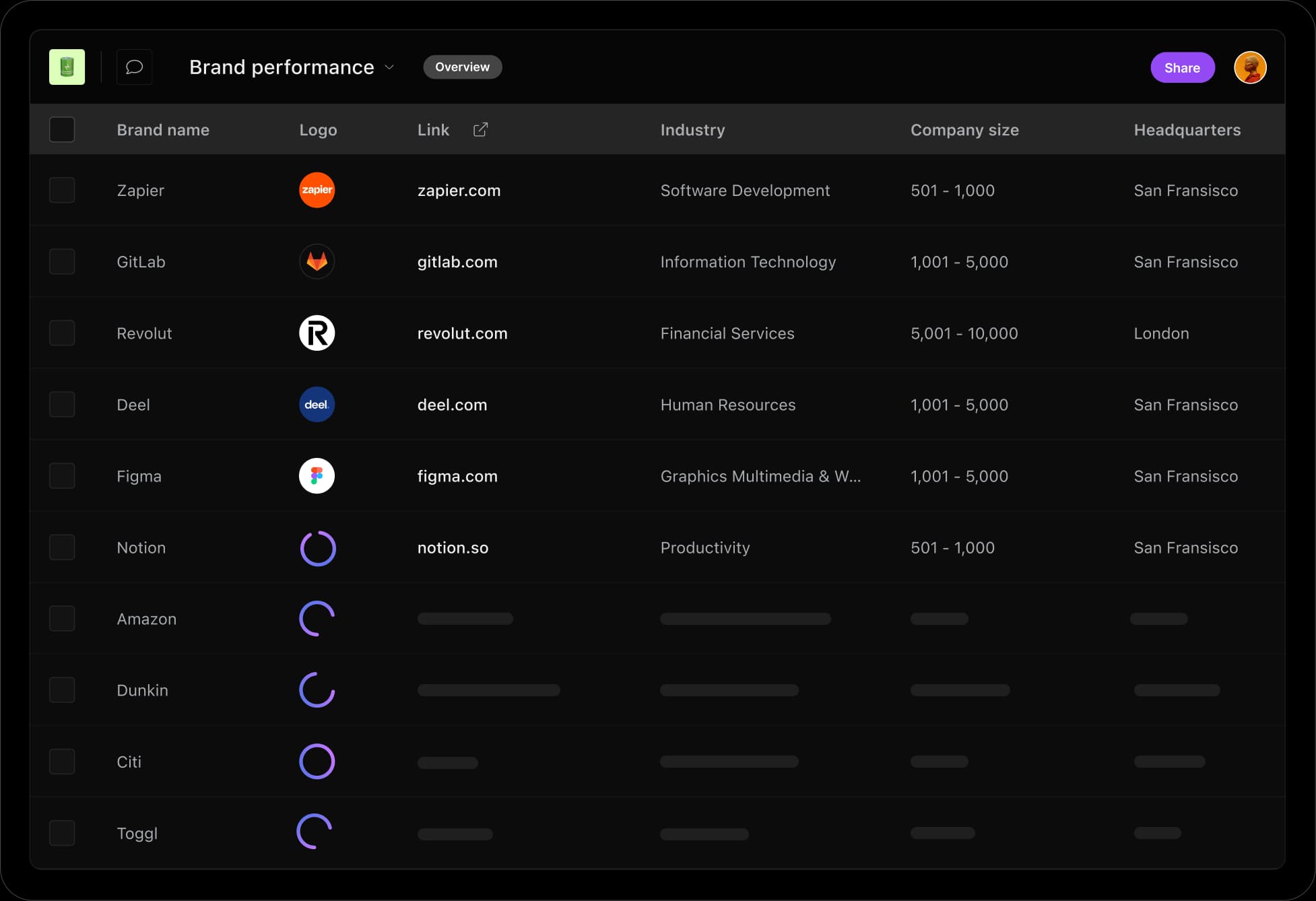Click the loading spinner in Toggl row

(315, 832)
